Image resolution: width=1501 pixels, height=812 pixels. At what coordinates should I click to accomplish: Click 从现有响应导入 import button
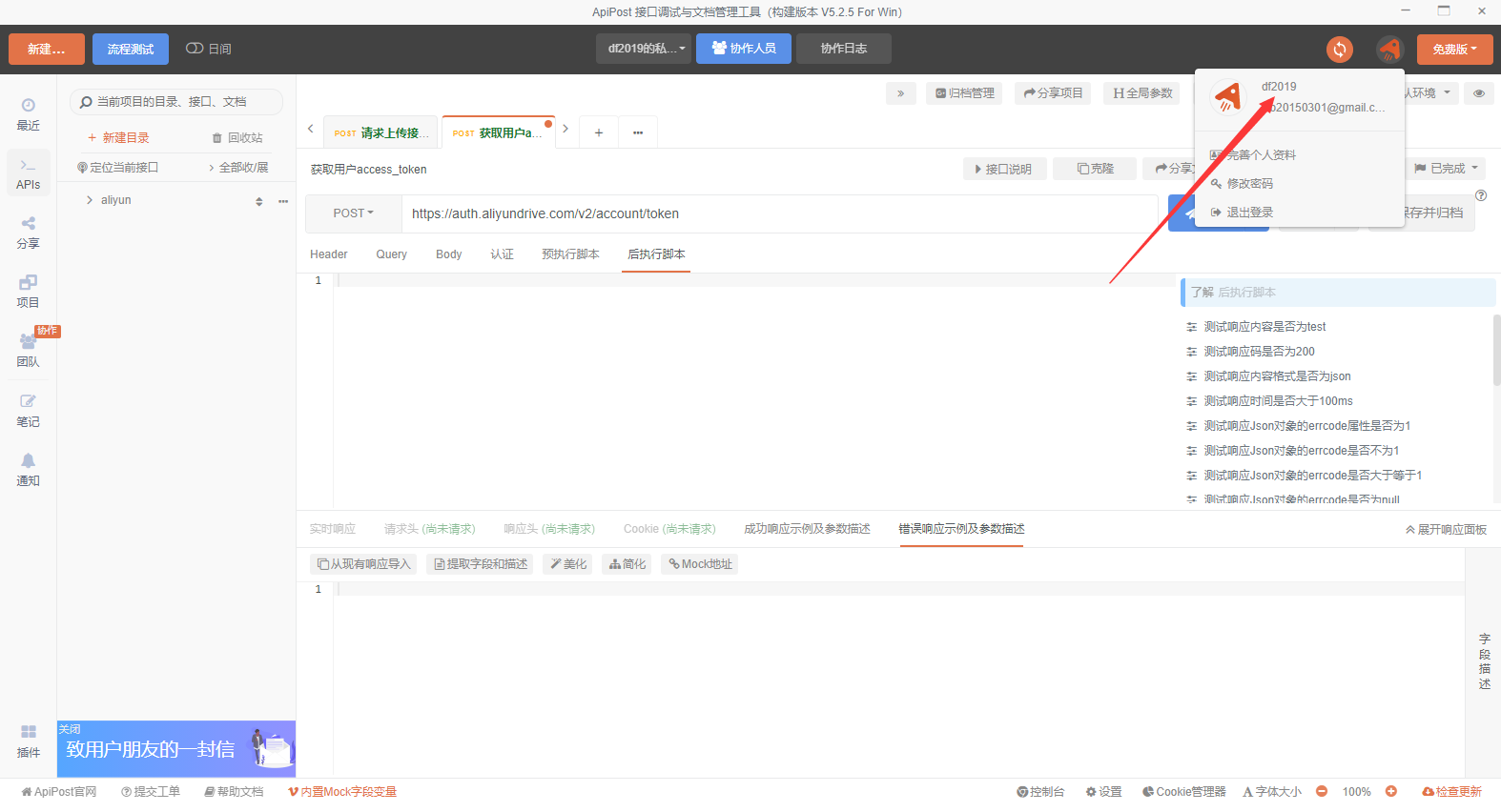pos(363,564)
